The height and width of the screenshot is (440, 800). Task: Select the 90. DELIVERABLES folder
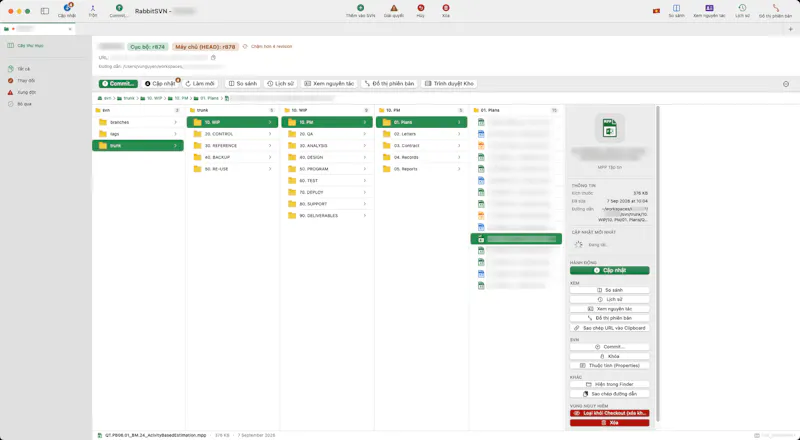point(327,215)
